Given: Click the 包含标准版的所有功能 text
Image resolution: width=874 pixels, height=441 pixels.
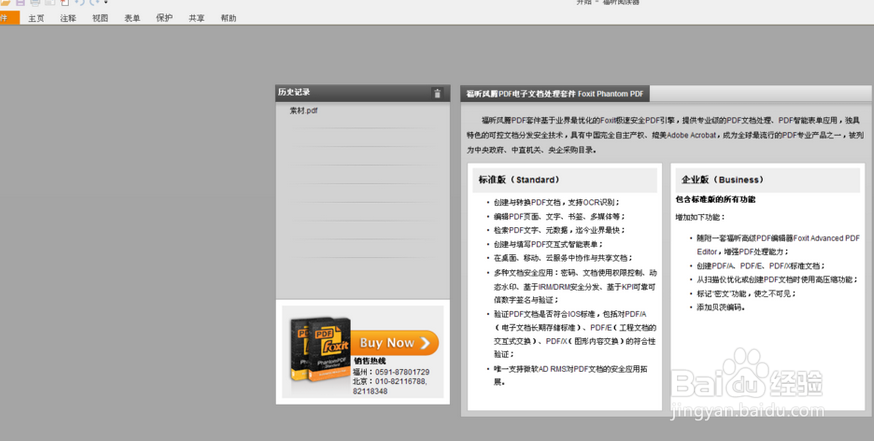Looking at the screenshot, I should tap(716, 199).
